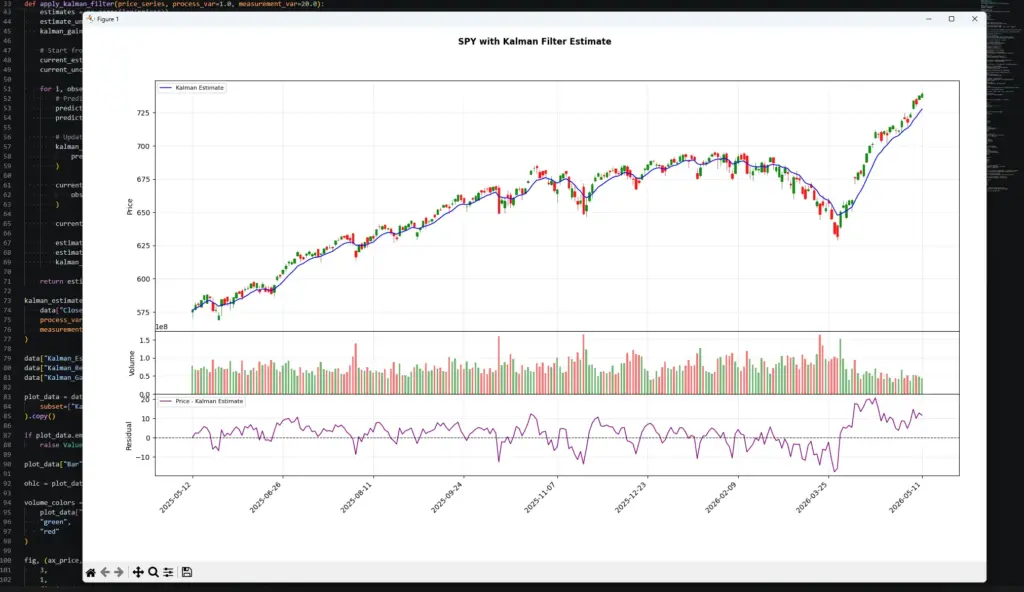Click the "Price" y-axis label
Screen dimensions: 1024x592
click(129, 206)
